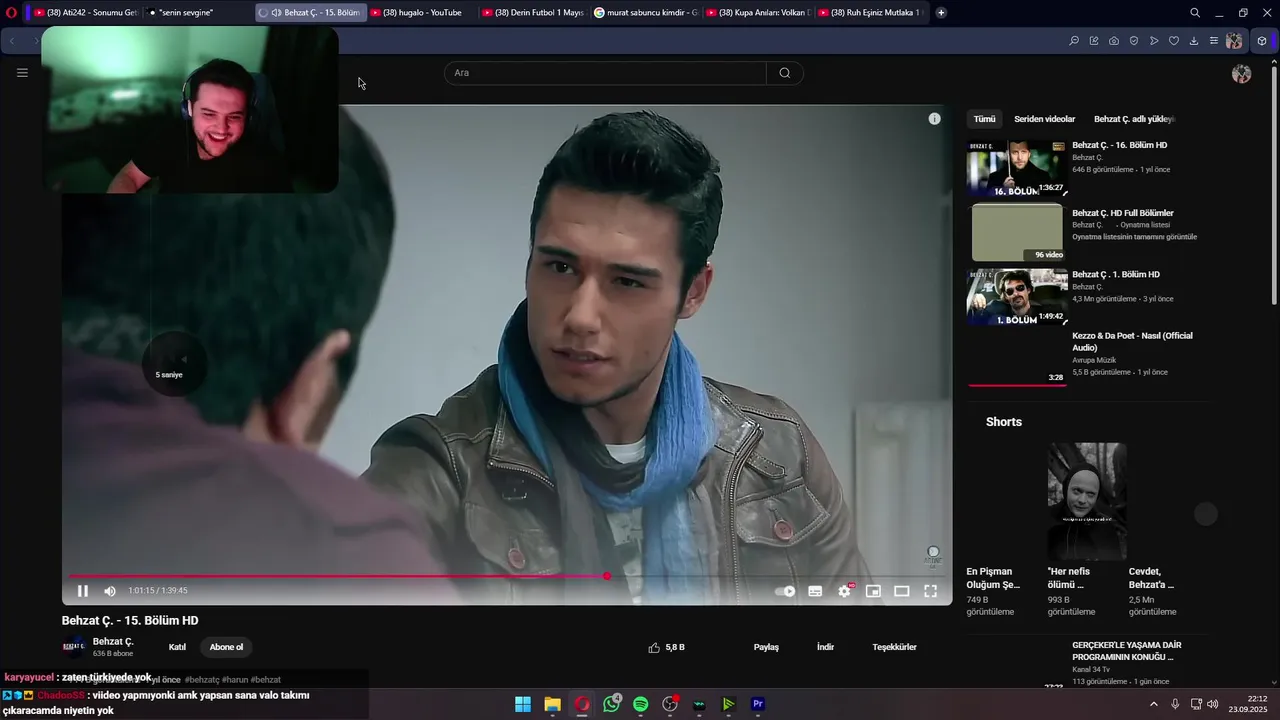Focus the Ara search field

[x=605, y=73]
